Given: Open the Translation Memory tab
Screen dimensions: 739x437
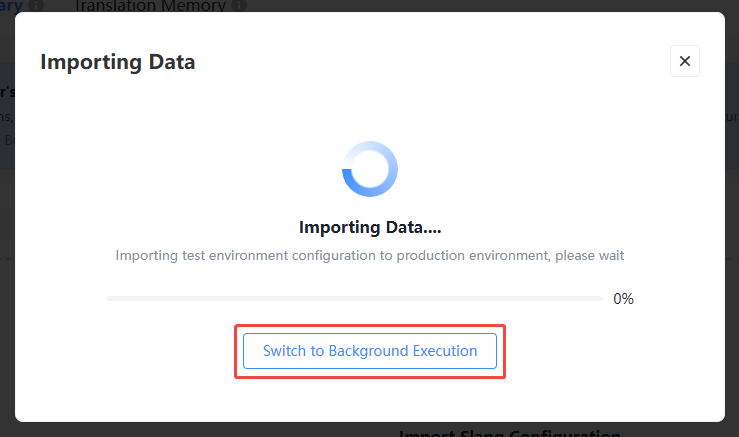Looking at the screenshot, I should pyautogui.click(x=150, y=6).
